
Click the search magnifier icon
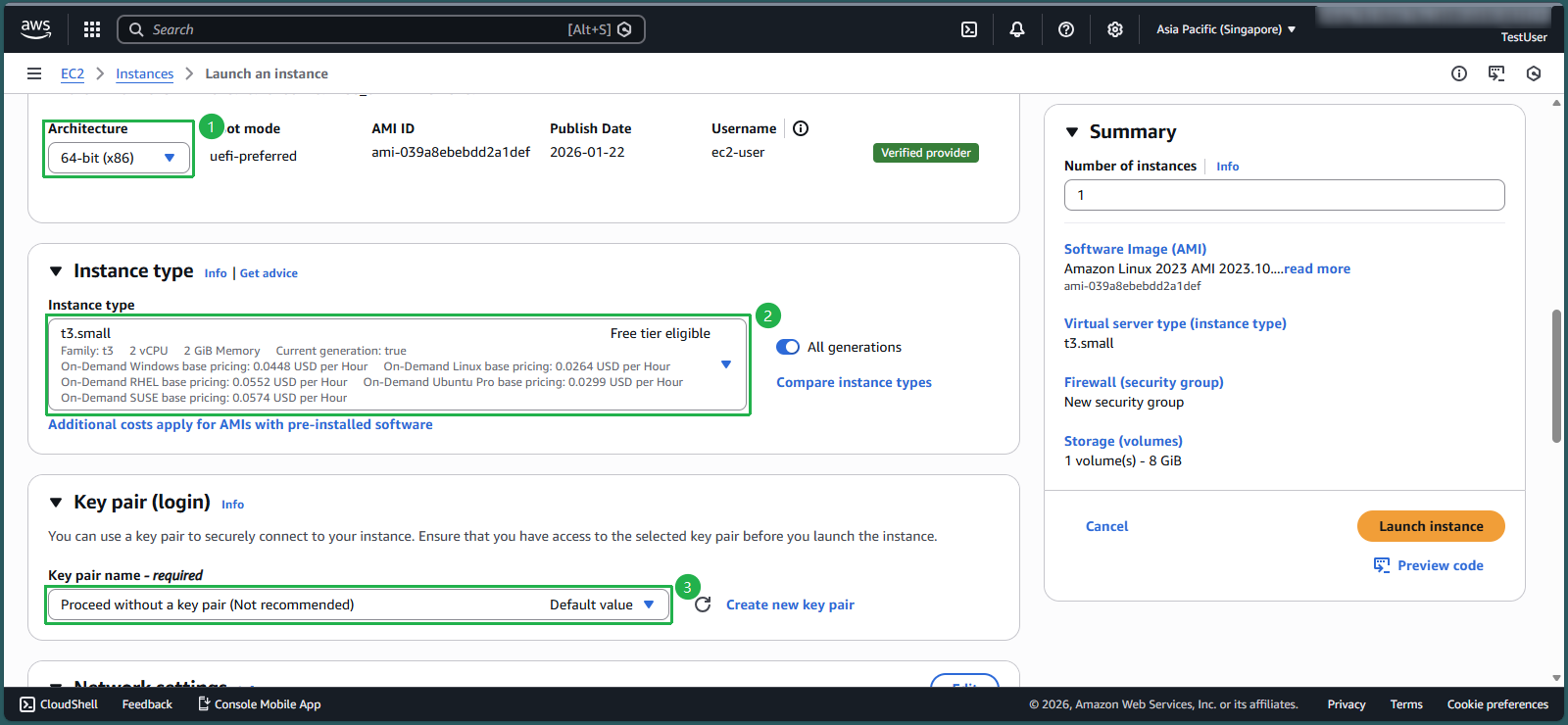click(x=136, y=29)
